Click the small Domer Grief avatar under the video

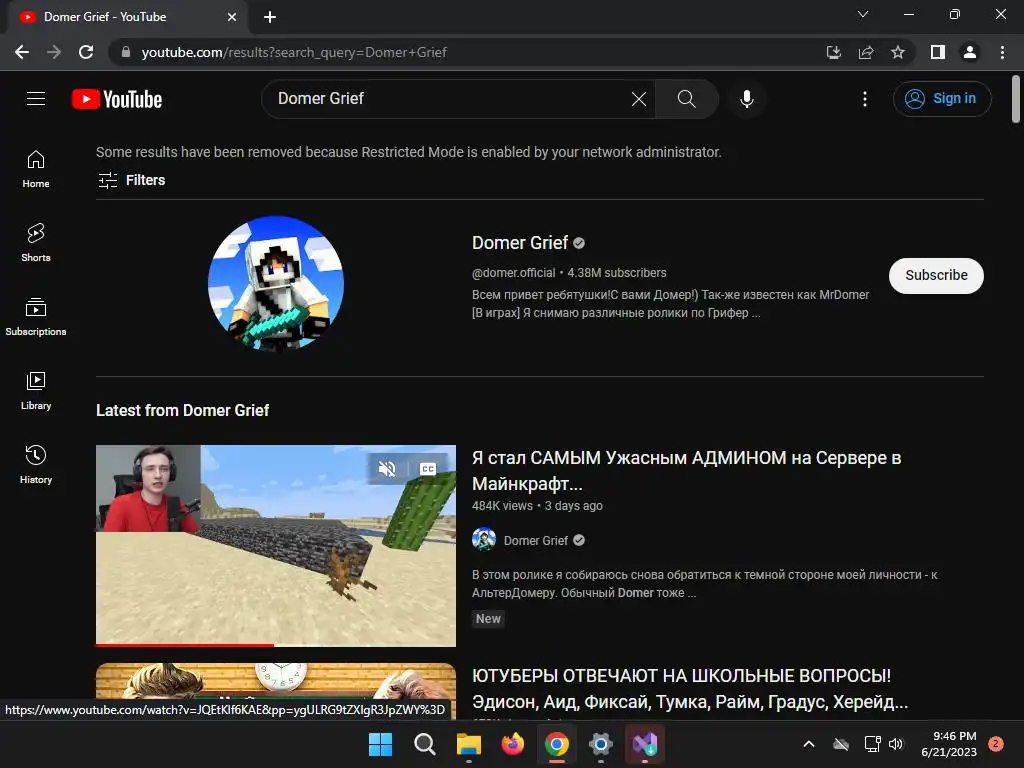484,539
